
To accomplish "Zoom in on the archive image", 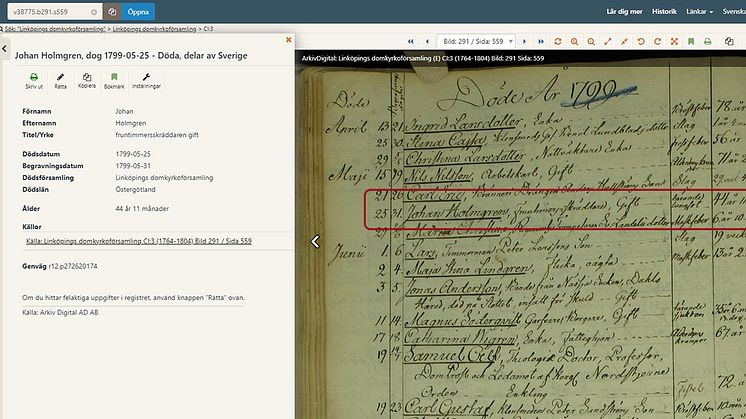I will [x=574, y=41].
